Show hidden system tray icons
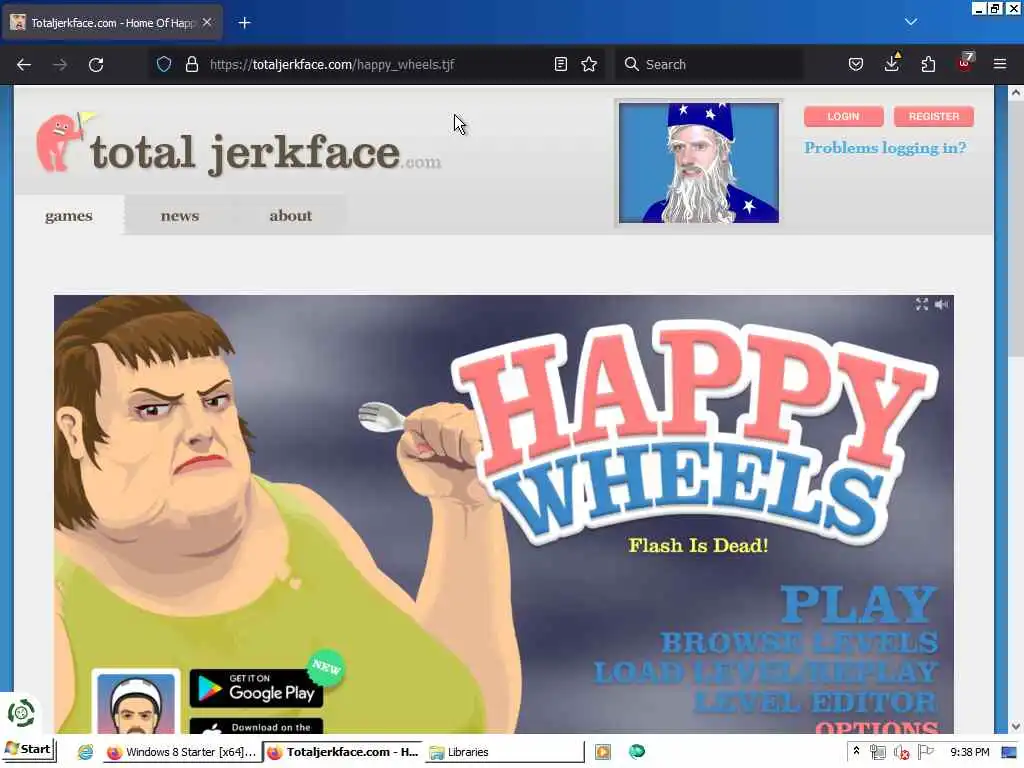 (856, 752)
